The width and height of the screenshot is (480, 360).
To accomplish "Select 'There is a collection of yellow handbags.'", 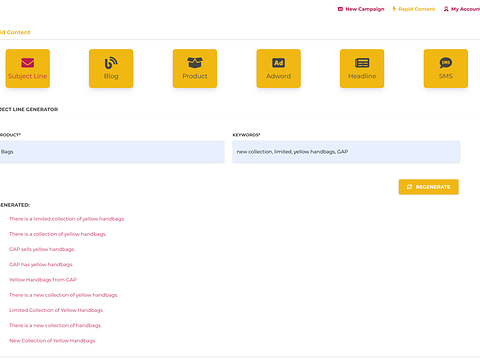I will tap(58, 234).
